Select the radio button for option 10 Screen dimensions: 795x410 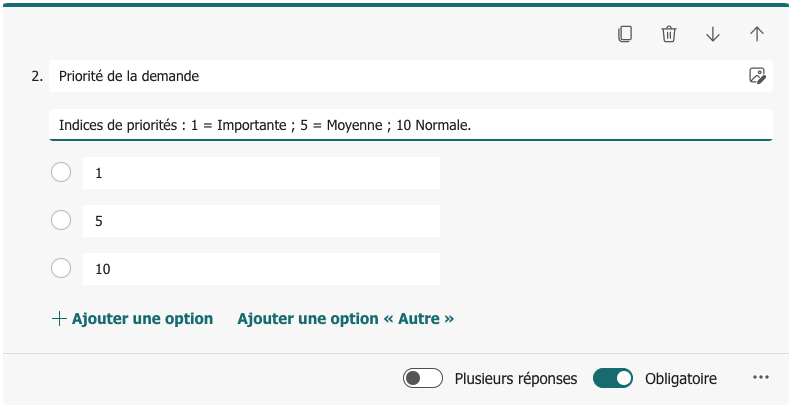click(61, 268)
